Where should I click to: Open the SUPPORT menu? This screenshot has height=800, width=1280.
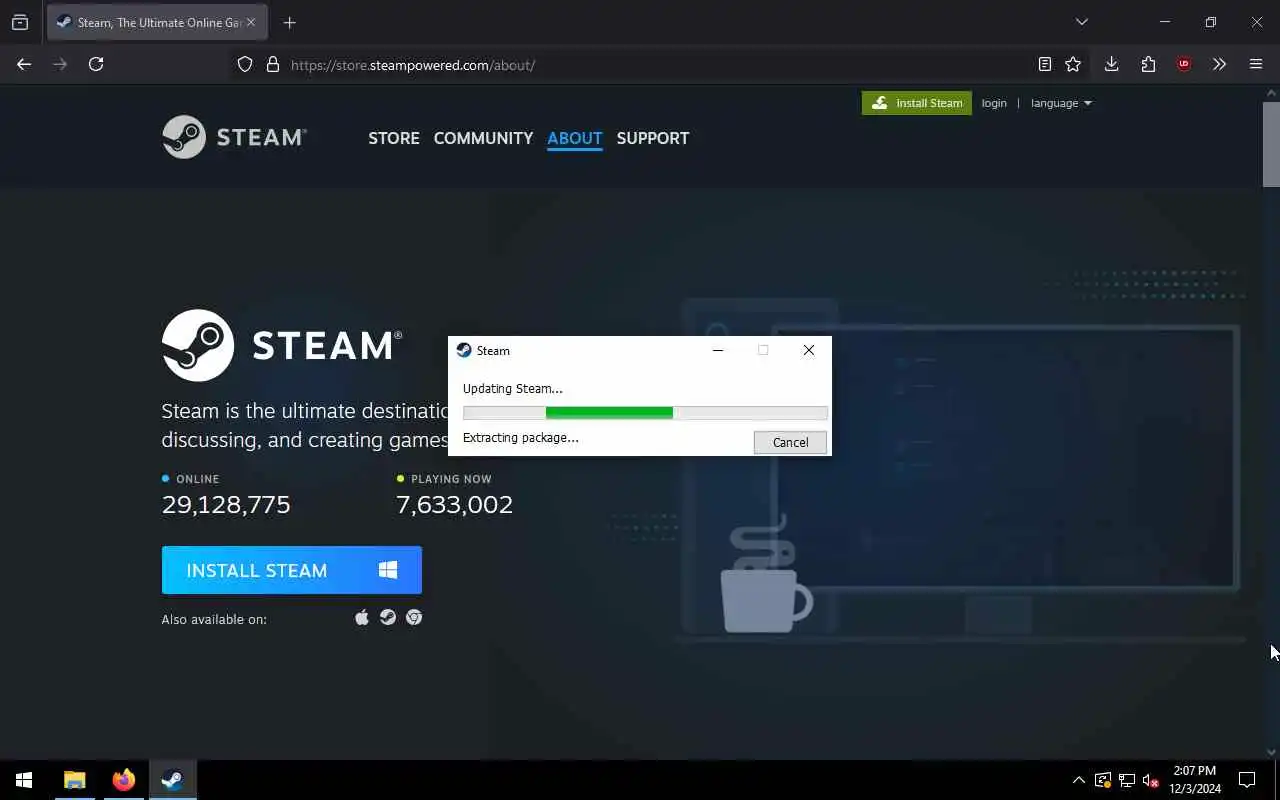pyautogui.click(x=653, y=138)
